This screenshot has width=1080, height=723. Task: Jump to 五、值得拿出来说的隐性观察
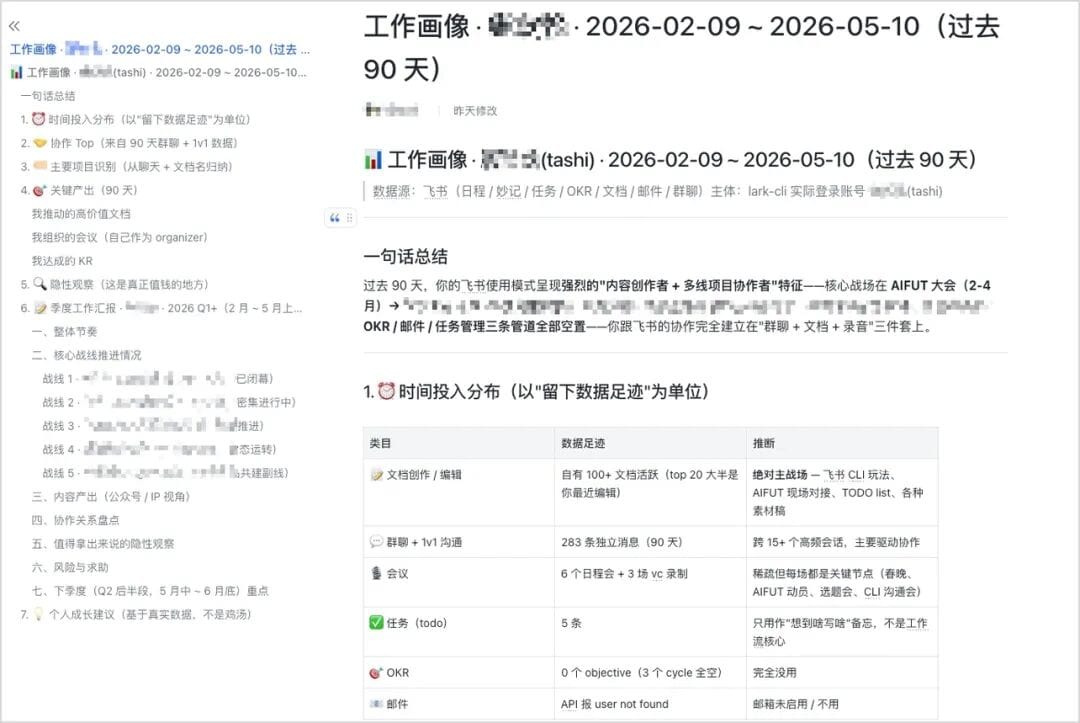(103, 544)
